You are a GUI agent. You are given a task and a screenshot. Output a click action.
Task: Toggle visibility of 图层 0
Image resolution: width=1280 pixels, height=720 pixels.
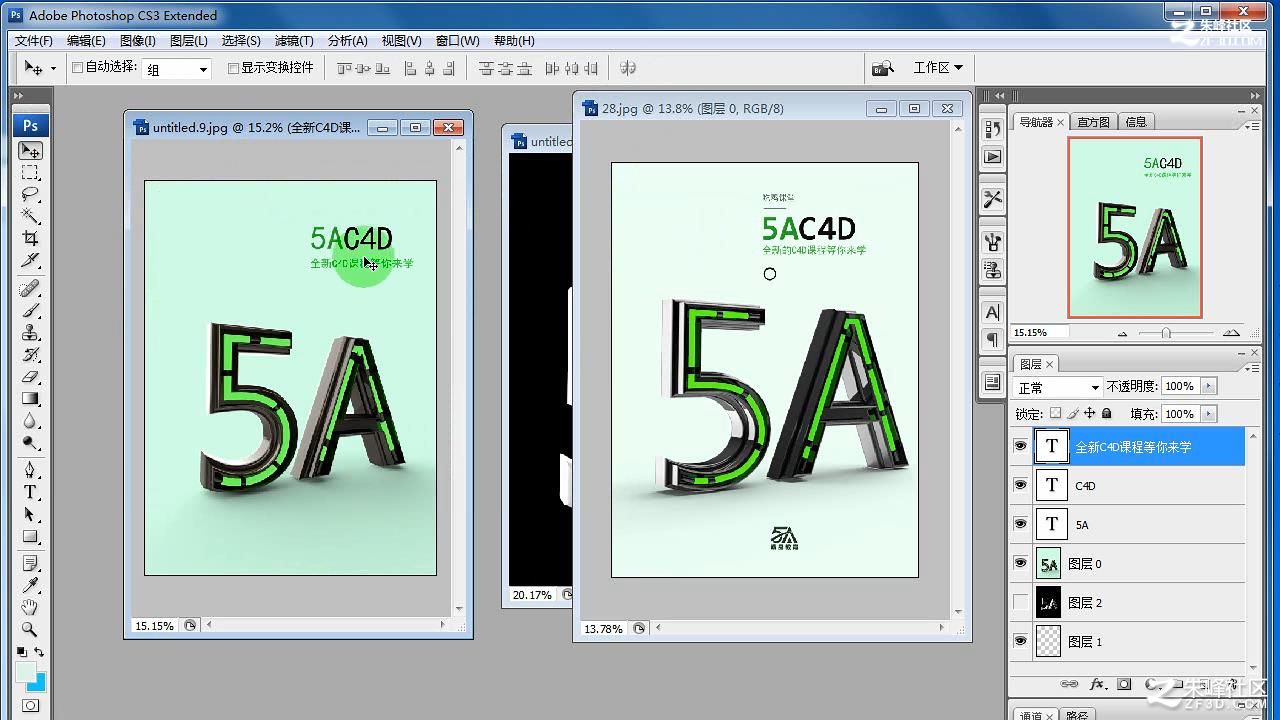click(x=1020, y=563)
